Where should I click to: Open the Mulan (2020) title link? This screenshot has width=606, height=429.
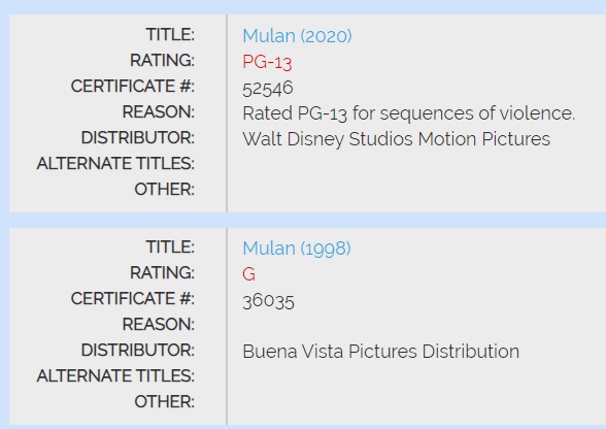coord(297,36)
